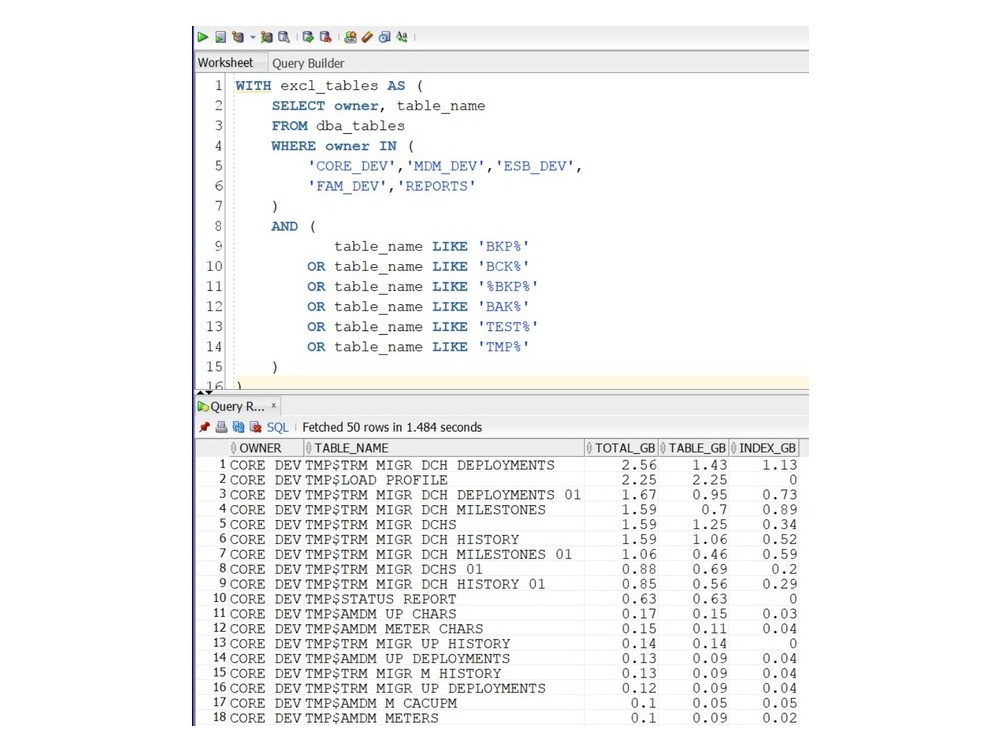Select TABLE_GB value 2.25 in row 2
This screenshot has width=1000, height=750.
pos(693,480)
